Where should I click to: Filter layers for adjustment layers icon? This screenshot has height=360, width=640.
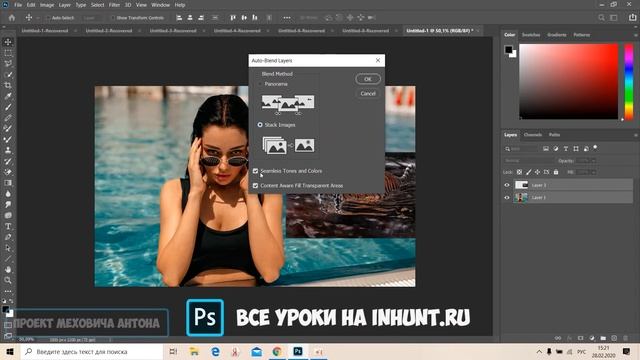click(556, 149)
